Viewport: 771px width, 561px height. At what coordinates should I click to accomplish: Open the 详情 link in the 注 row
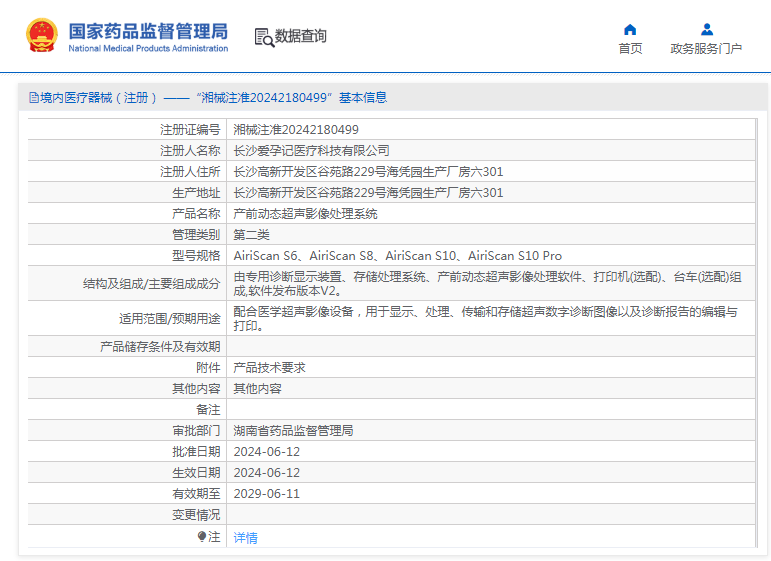(x=245, y=537)
